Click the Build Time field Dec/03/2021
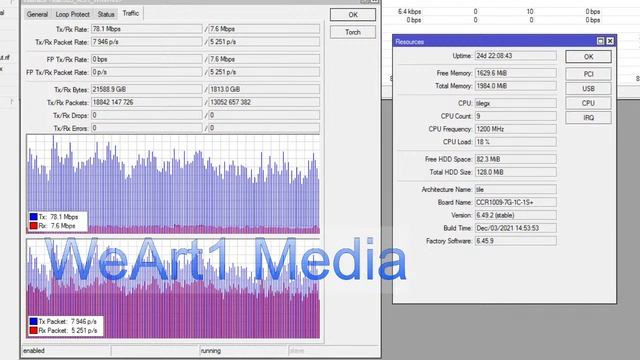The height and width of the screenshot is (360, 640). coord(515,228)
